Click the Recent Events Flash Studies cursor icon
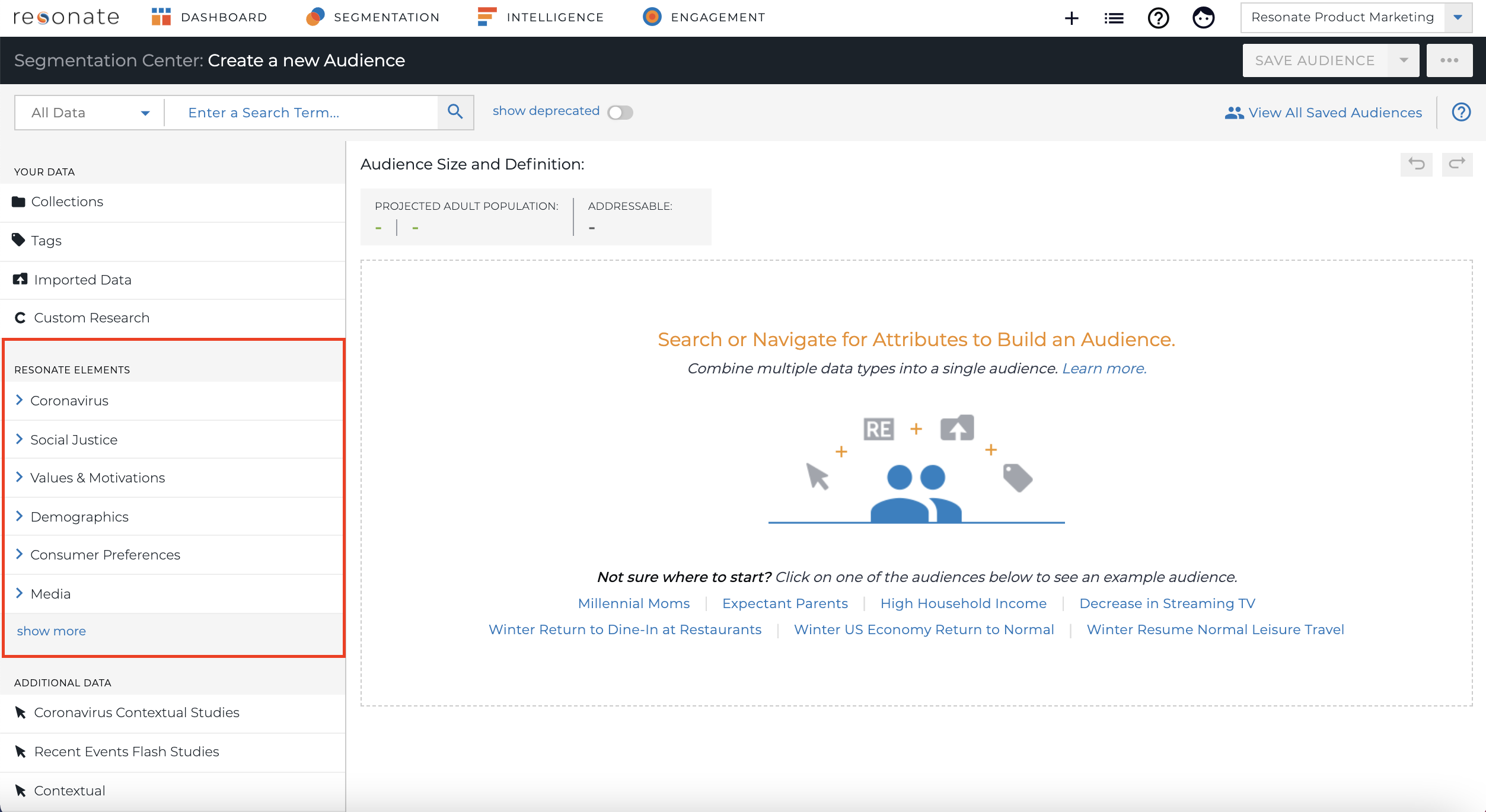1486x812 pixels. [x=20, y=752]
